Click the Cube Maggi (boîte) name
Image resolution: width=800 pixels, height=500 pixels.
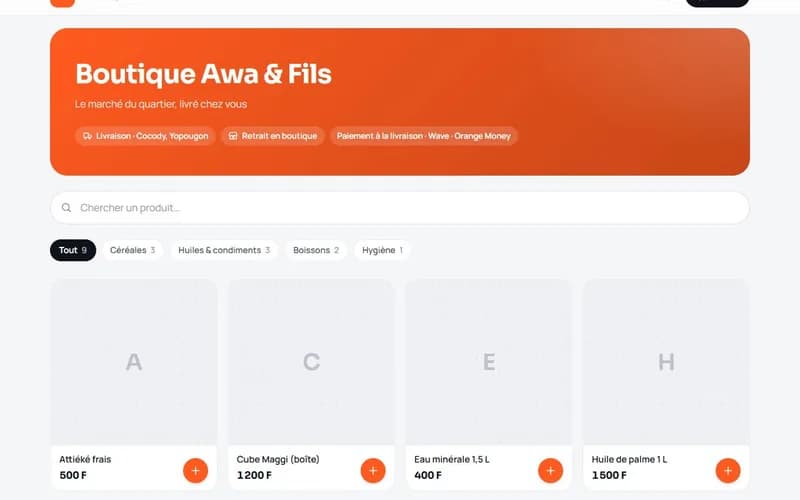[x=278, y=459]
